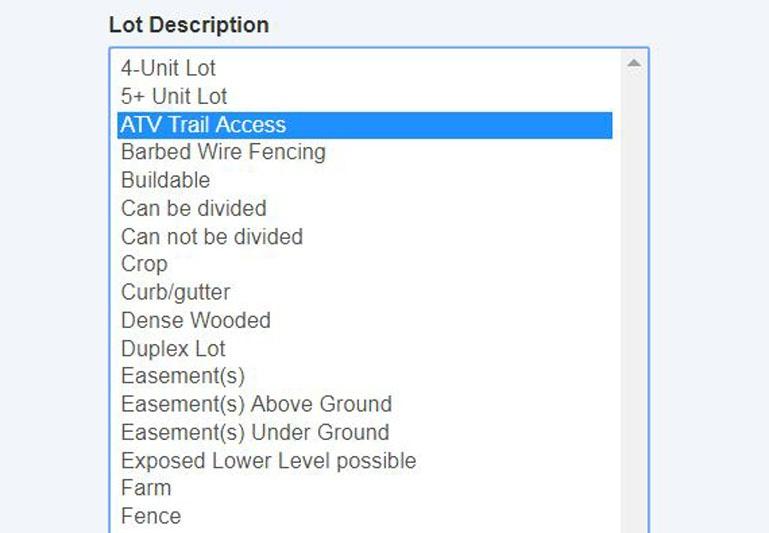
Task: Choose Can not be divided
Action: click(211, 237)
